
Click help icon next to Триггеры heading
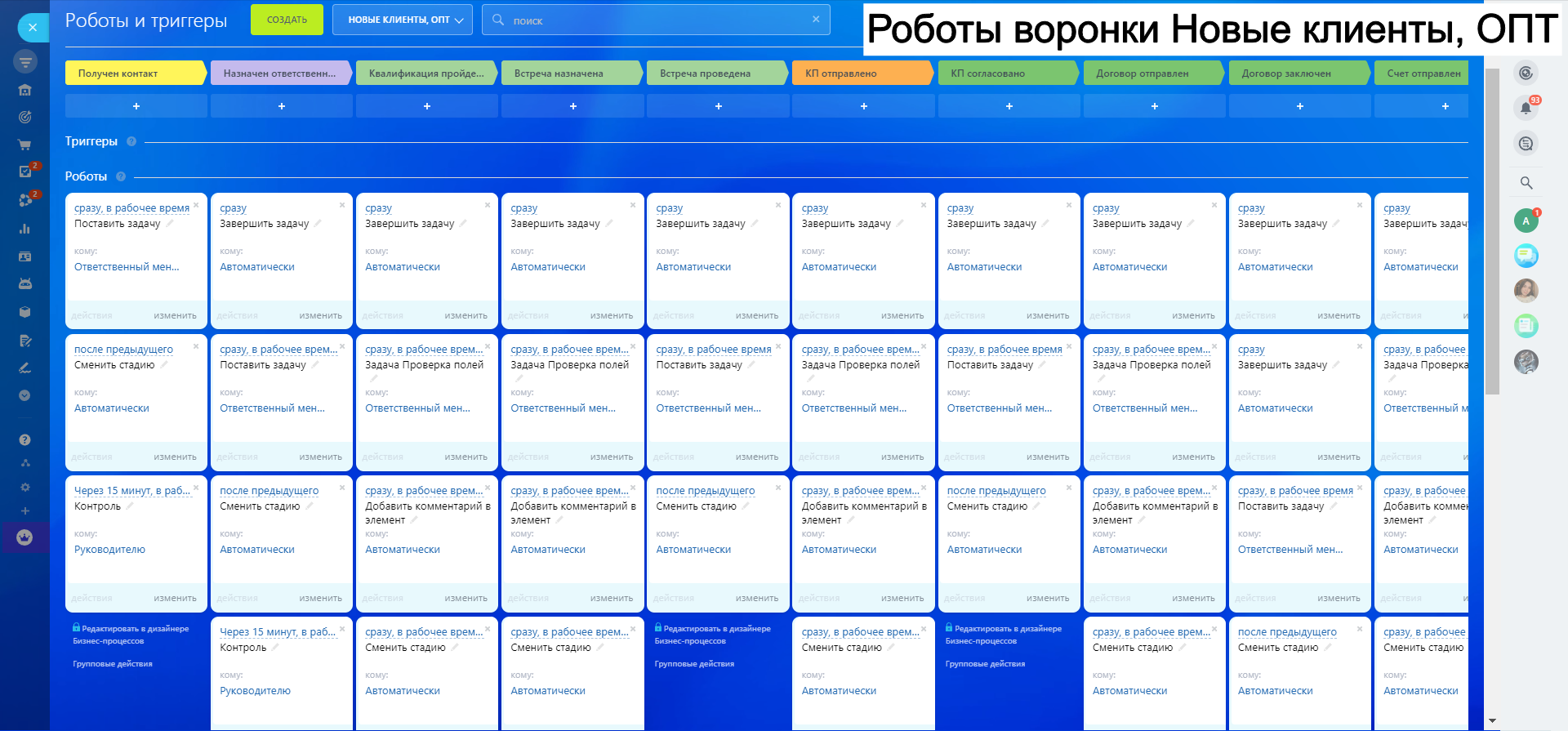pos(131,141)
